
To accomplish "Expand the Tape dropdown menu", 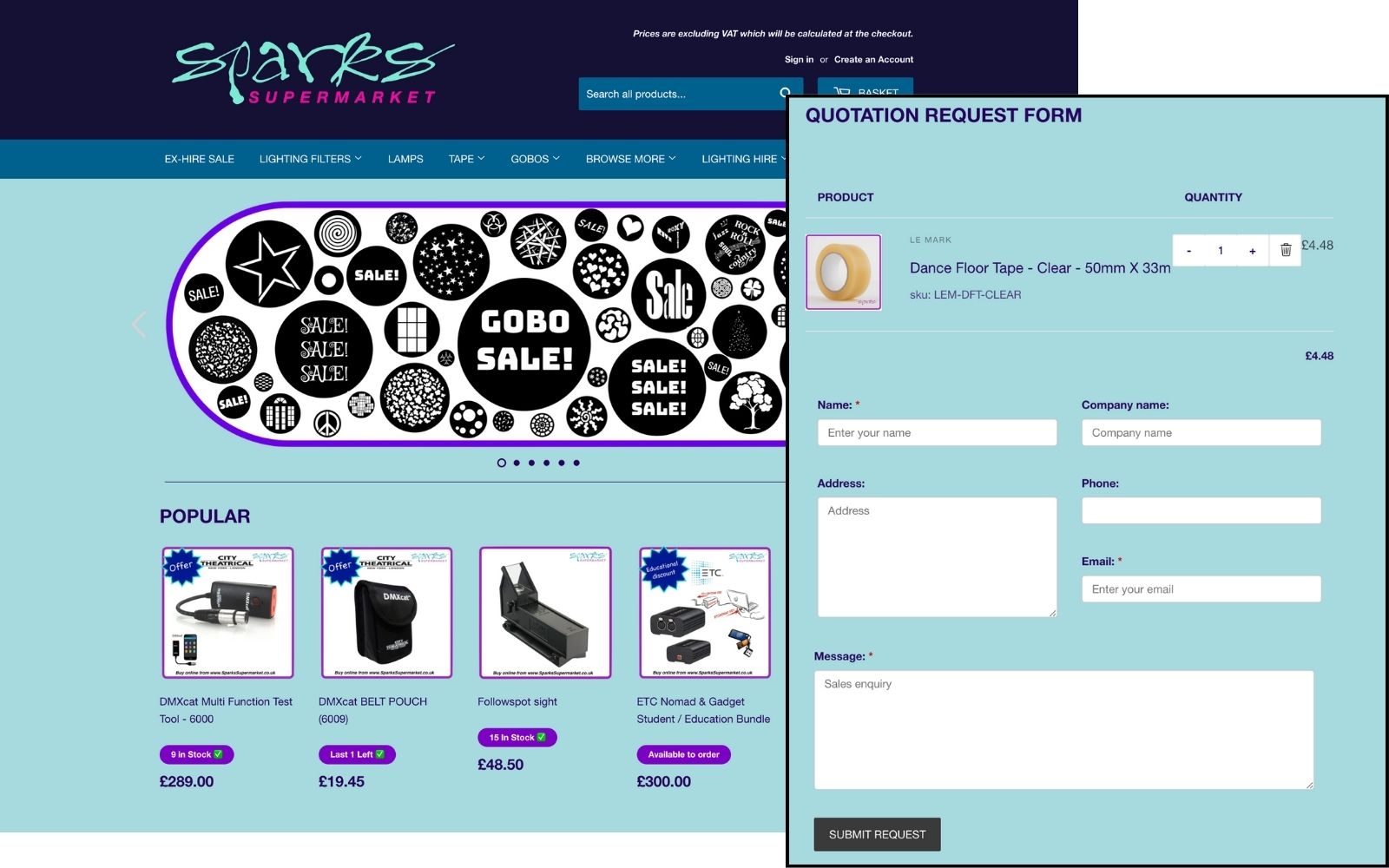I will [466, 159].
